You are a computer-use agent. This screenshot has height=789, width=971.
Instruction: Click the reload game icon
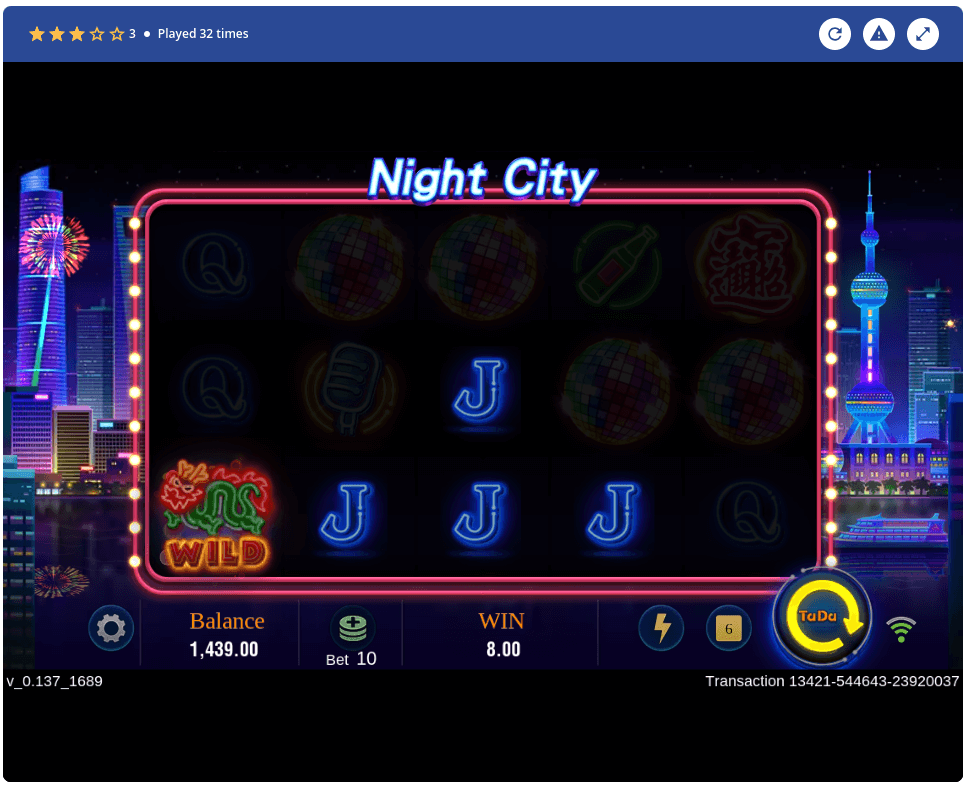[835, 34]
